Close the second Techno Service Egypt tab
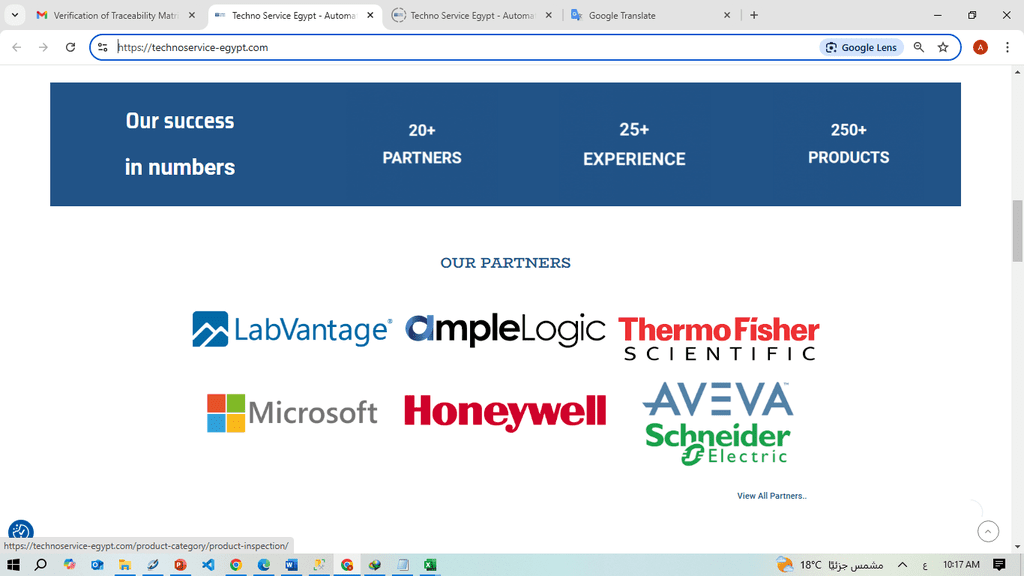The width and height of the screenshot is (1024, 576). (x=549, y=15)
